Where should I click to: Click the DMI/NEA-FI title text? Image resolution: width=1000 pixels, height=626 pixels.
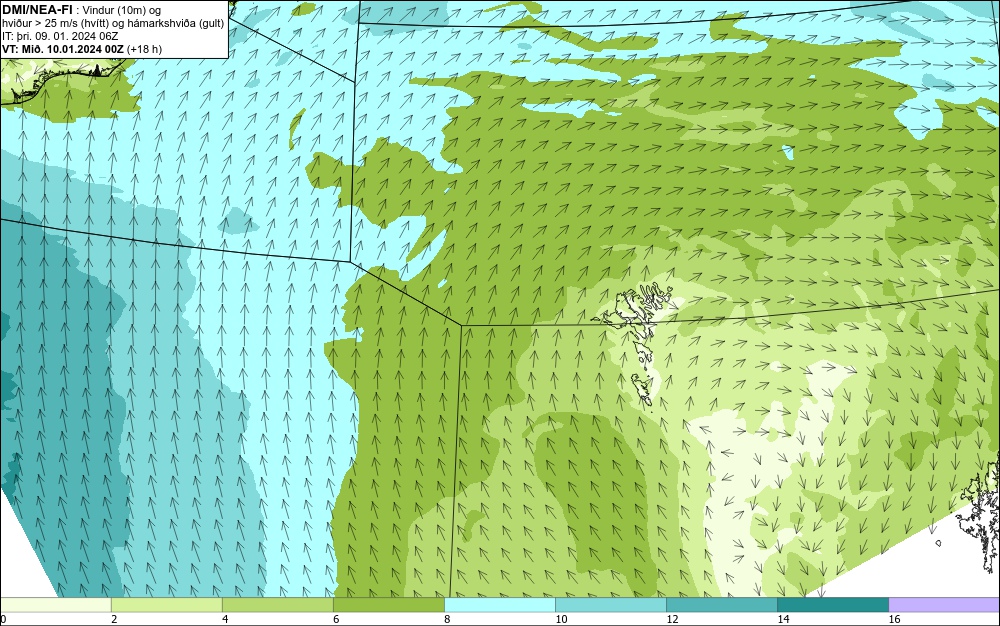click(37, 8)
